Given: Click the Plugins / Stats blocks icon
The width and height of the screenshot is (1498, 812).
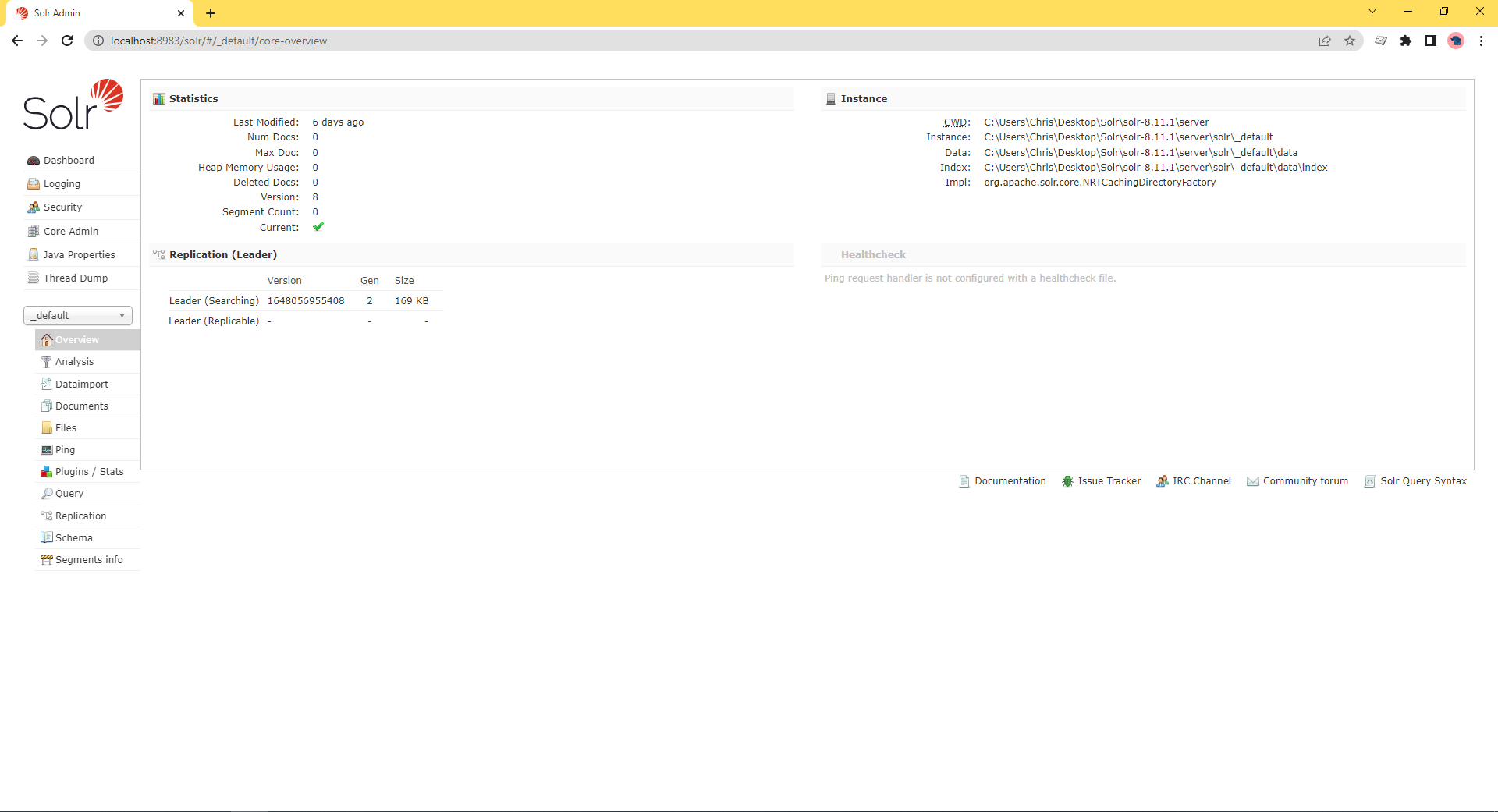Looking at the screenshot, I should click(x=47, y=471).
